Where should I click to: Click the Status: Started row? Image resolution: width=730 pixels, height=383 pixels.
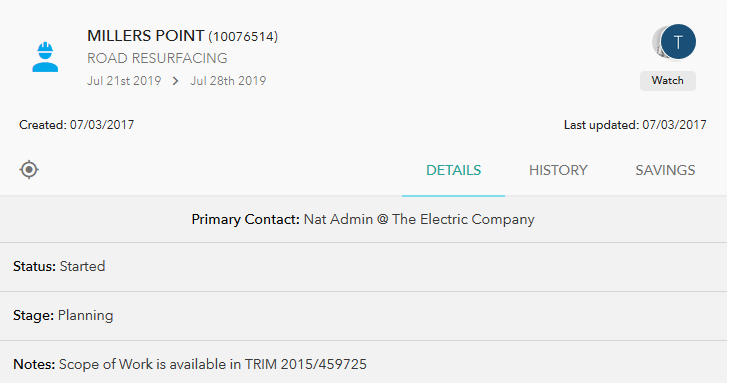(x=363, y=267)
